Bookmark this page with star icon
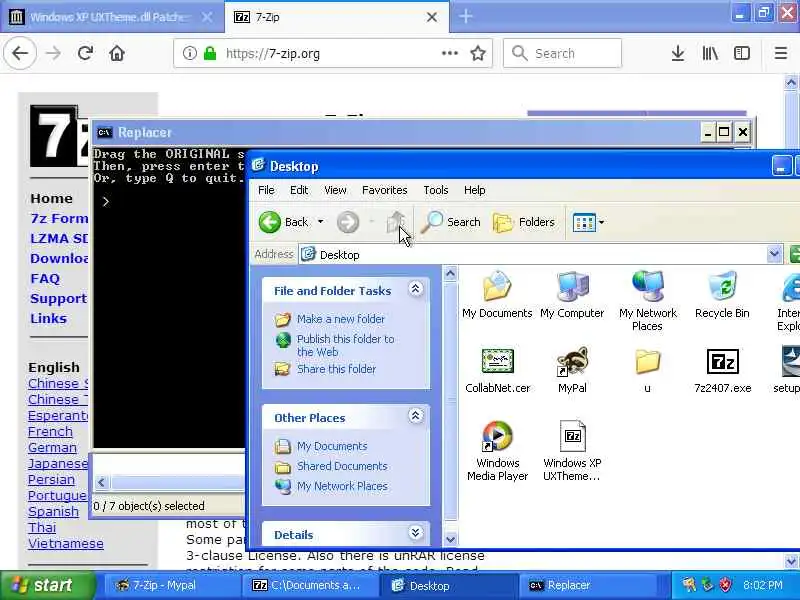The height and width of the screenshot is (600, 800). 478,53
